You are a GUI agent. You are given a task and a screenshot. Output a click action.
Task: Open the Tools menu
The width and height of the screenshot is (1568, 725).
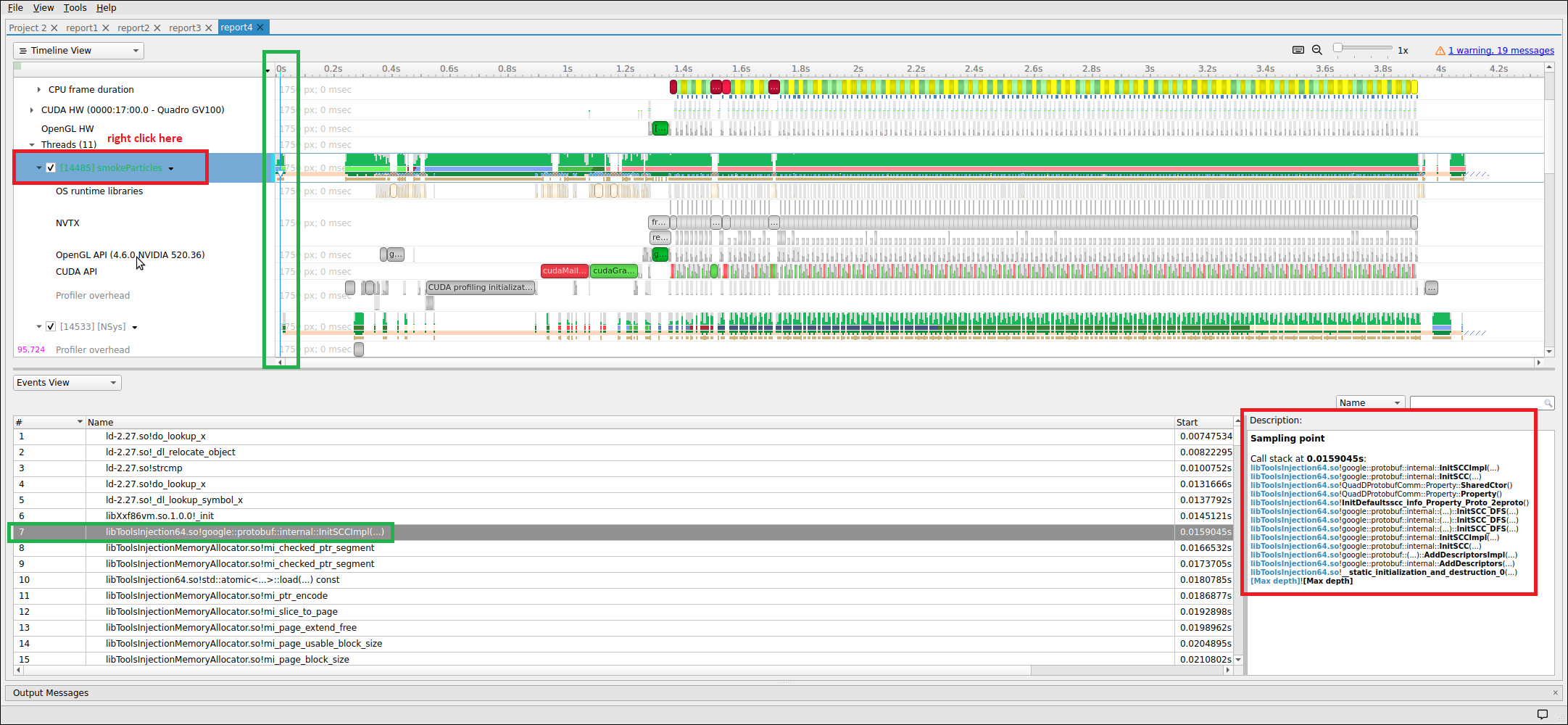click(75, 8)
